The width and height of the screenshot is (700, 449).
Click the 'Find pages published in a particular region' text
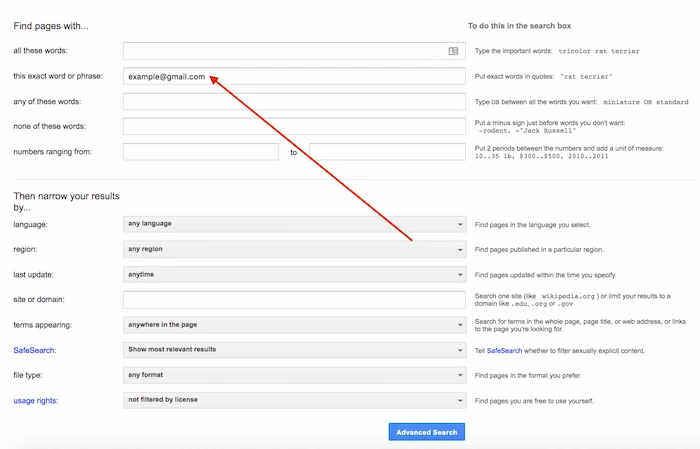tap(539, 249)
